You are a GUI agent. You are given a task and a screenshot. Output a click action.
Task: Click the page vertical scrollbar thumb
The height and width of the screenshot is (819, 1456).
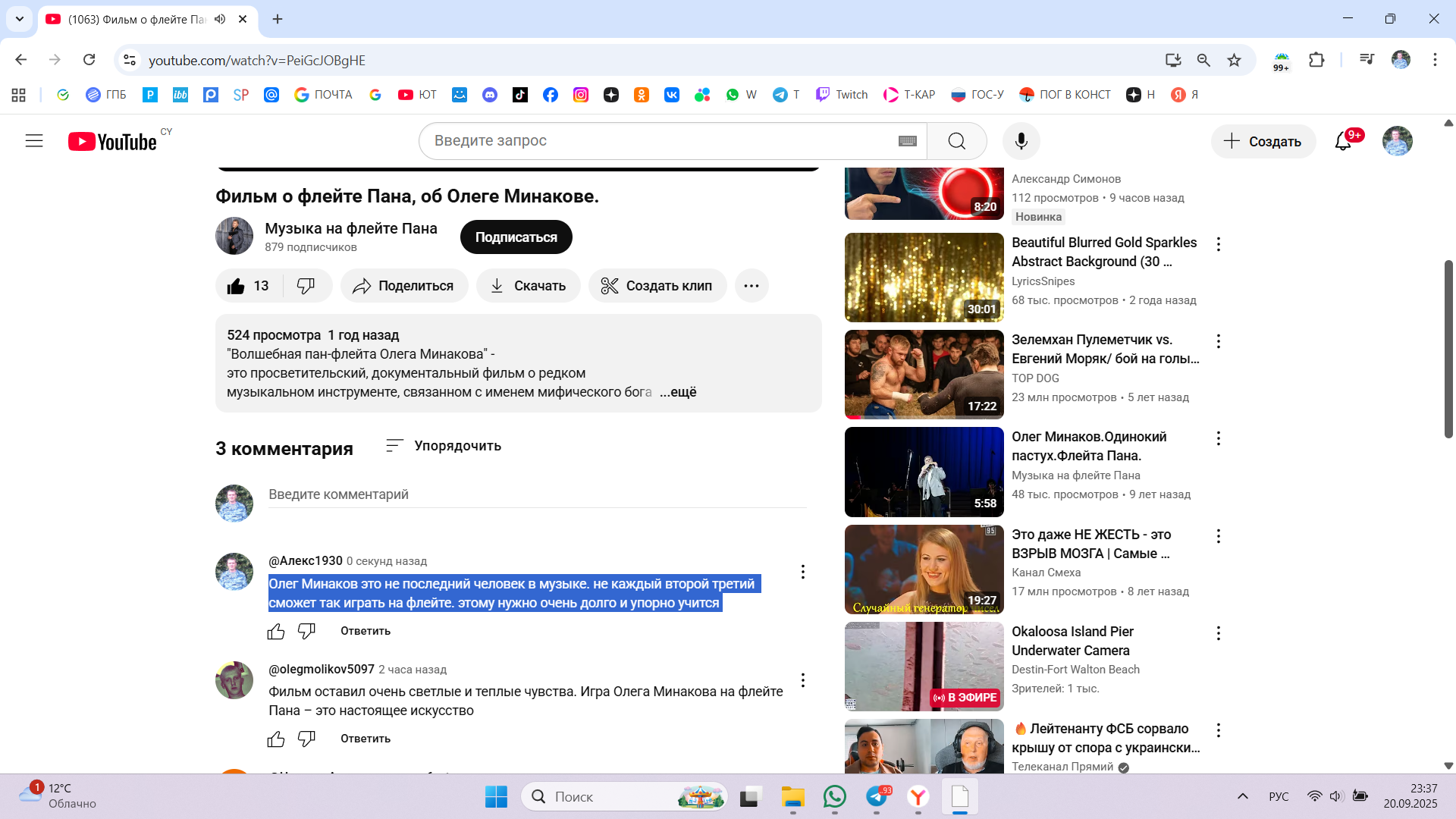1448,349
